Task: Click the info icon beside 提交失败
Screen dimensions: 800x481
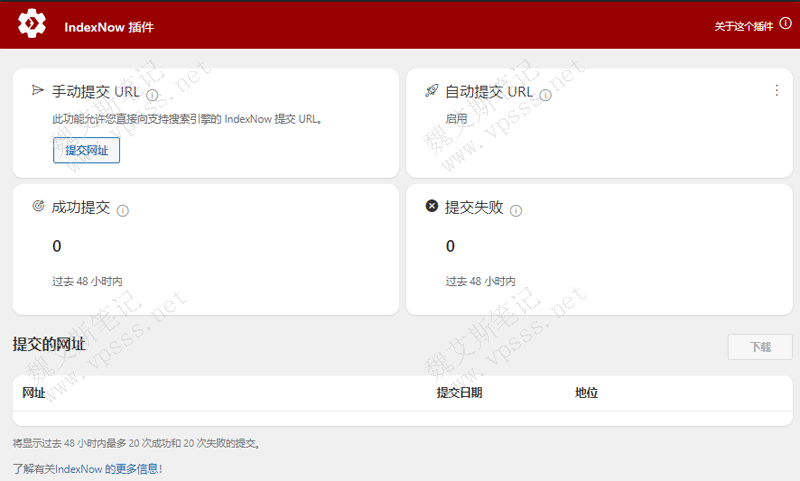Action: (516, 211)
